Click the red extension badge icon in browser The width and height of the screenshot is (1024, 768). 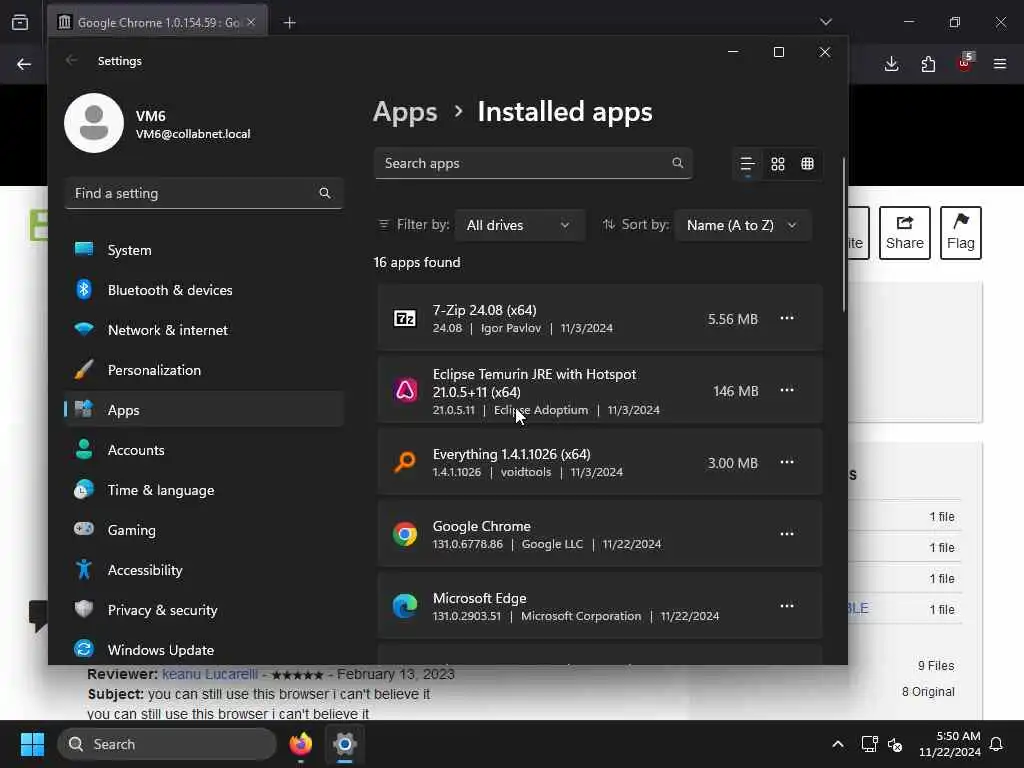(965, 63)
